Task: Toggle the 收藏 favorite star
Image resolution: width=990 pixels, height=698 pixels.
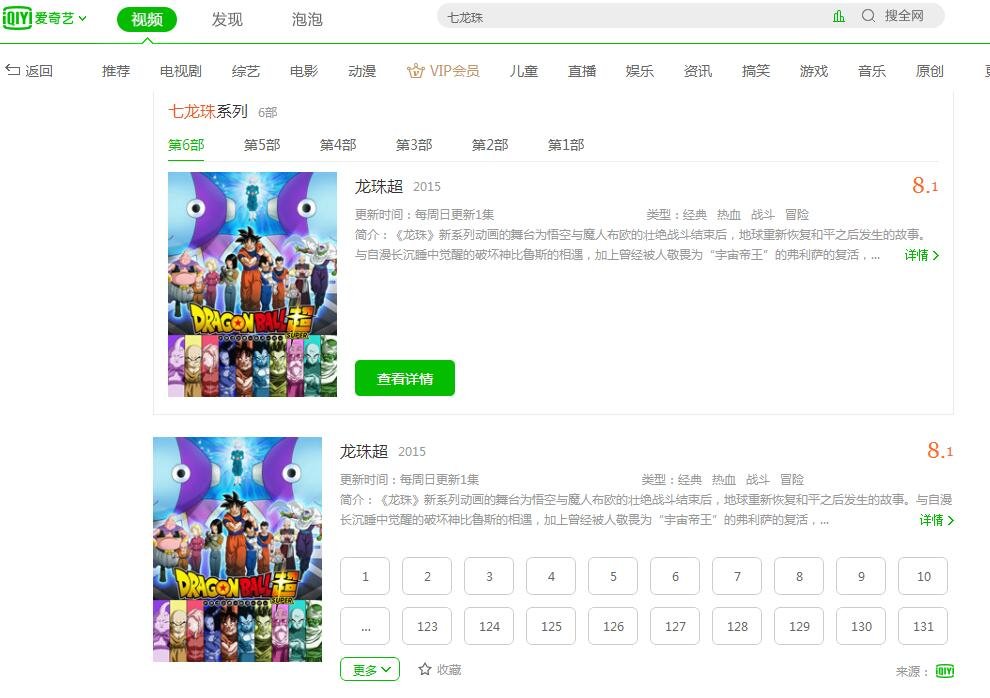Action: [424, 670]
